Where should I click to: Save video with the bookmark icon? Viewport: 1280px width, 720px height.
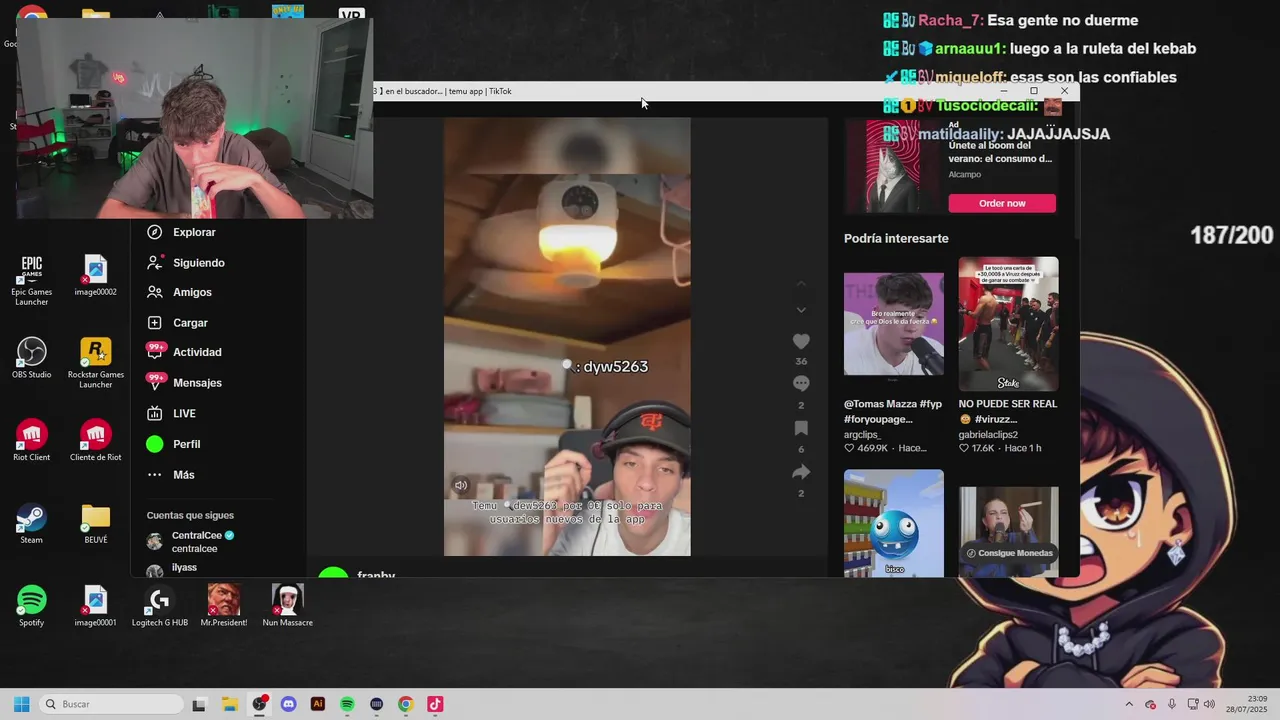[801, 428]
